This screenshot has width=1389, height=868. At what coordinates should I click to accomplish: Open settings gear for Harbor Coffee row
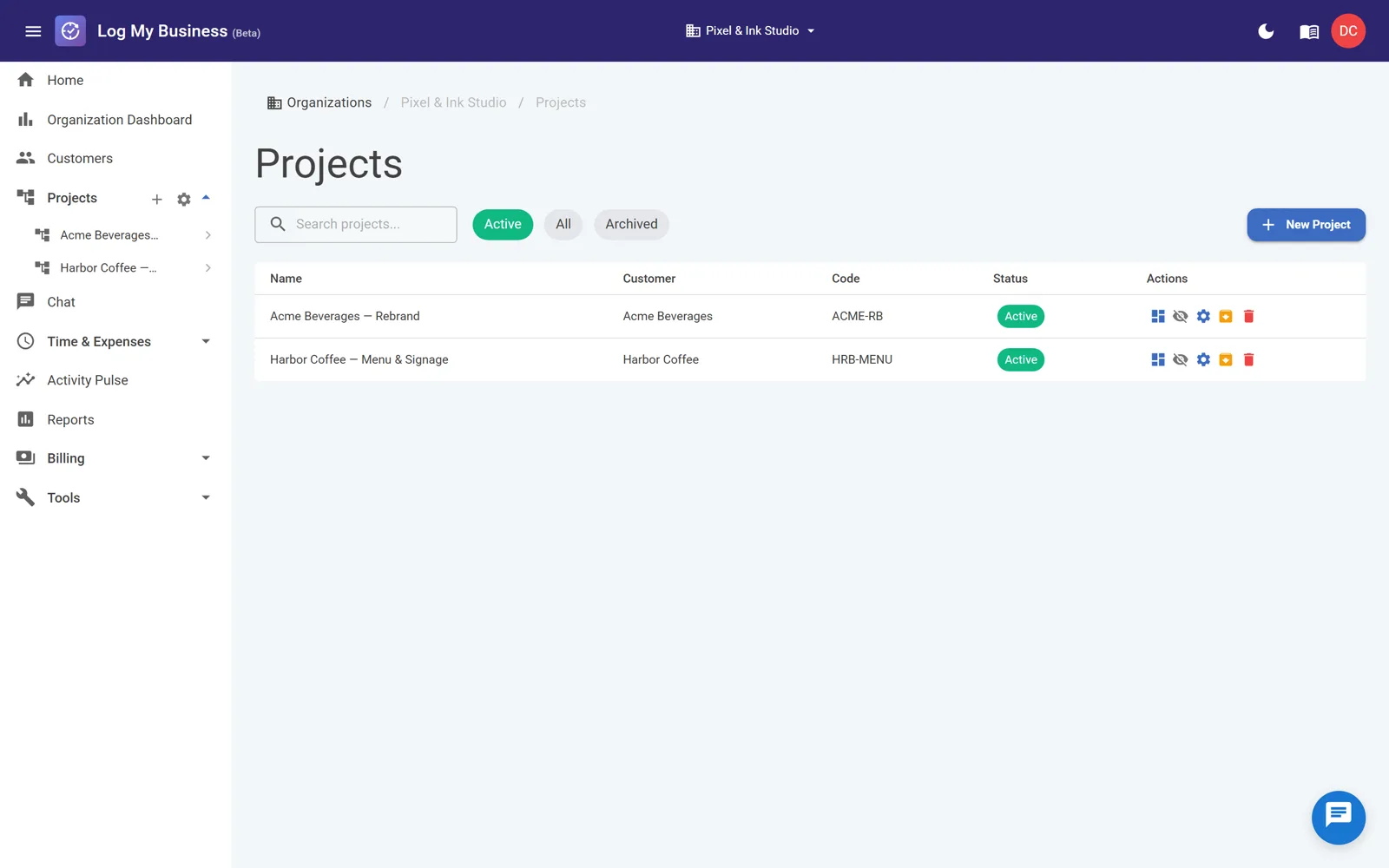coord(1203,359)
